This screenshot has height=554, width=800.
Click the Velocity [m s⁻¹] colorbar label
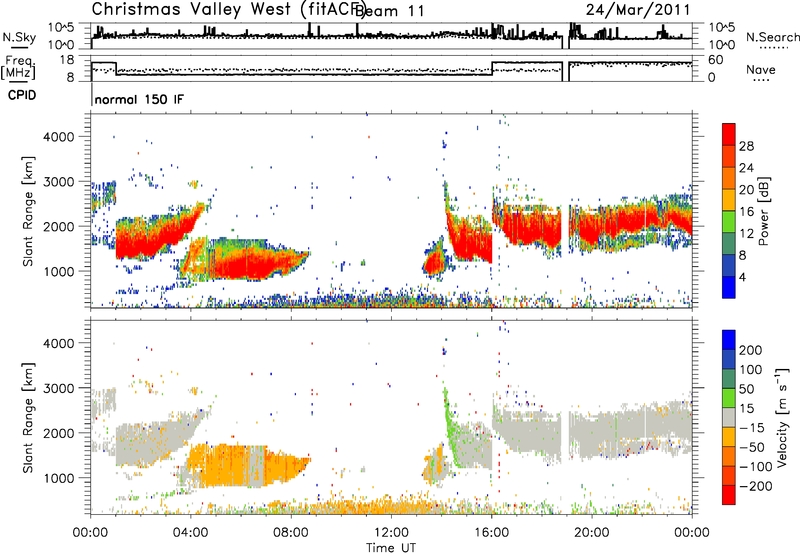tap(781, 417)
